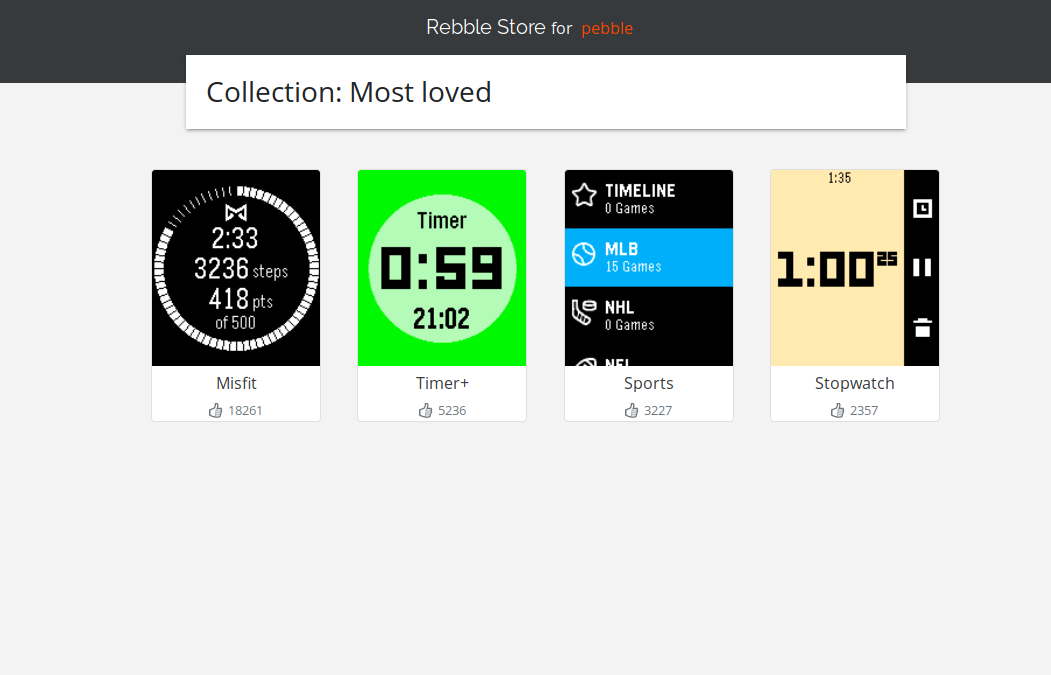Open the Stopwatch app screenshot thumbnail
The image size is (1051, 675).
pos(855,267)
